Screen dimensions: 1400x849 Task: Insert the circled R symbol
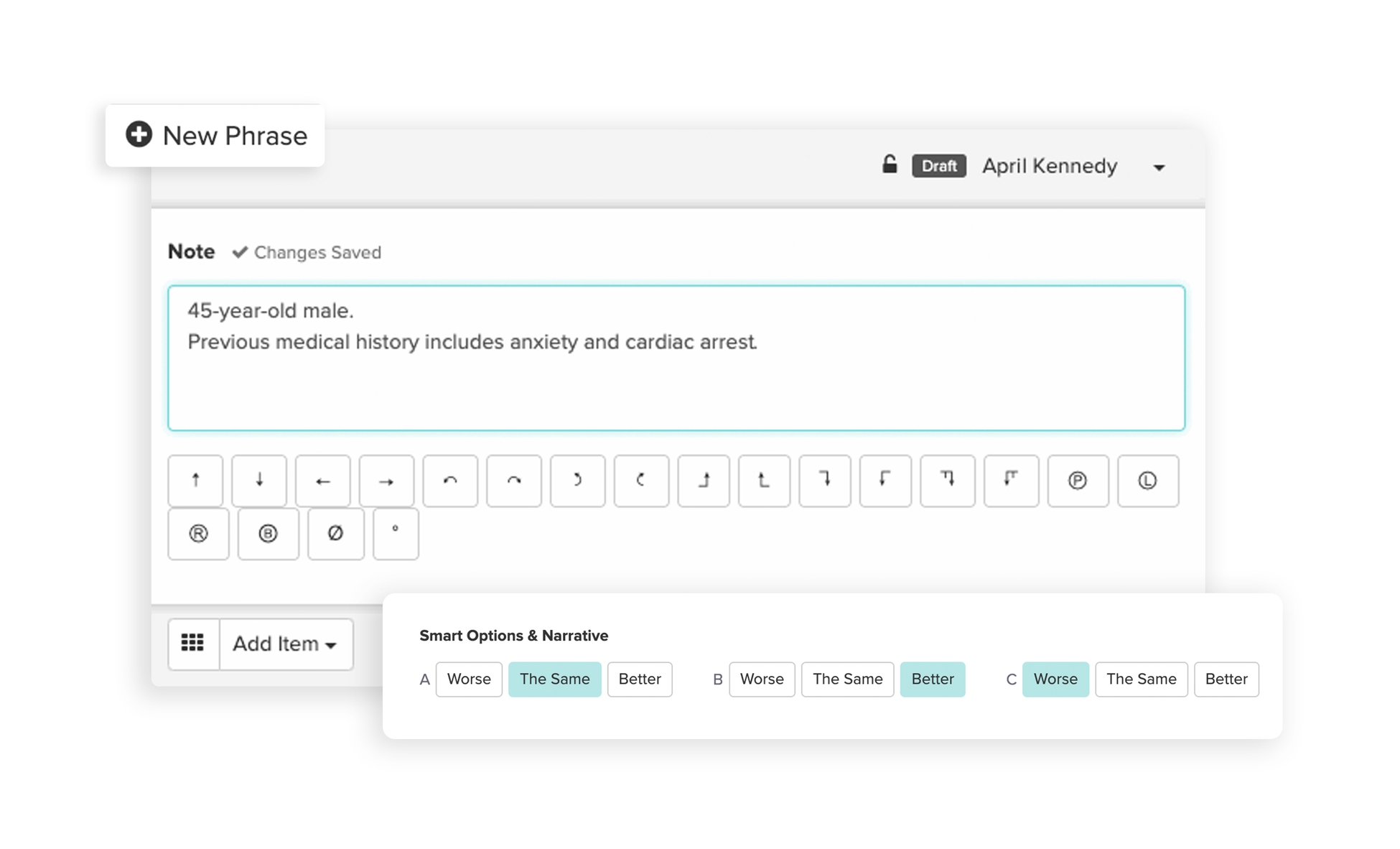197,533
